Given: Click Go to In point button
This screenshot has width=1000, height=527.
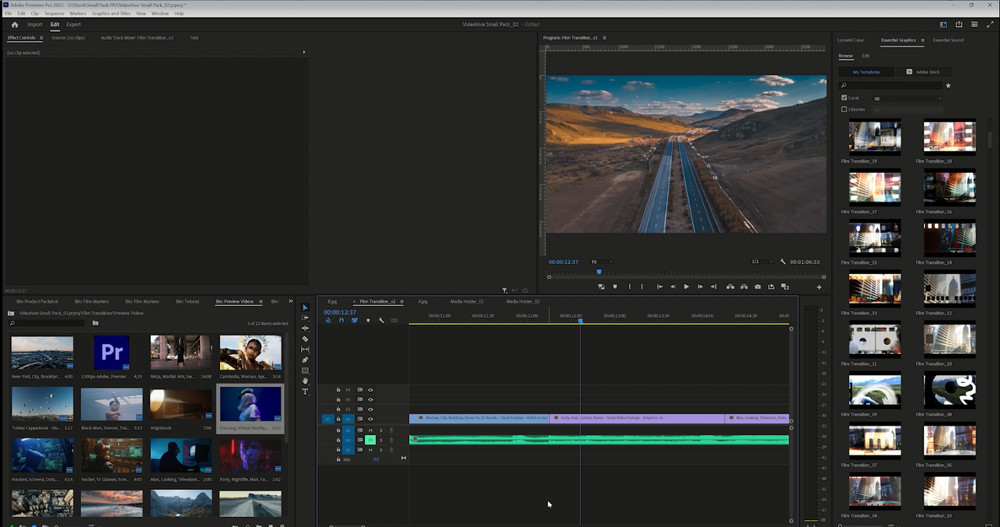Looking at the screenshot, I should point(659,286).
